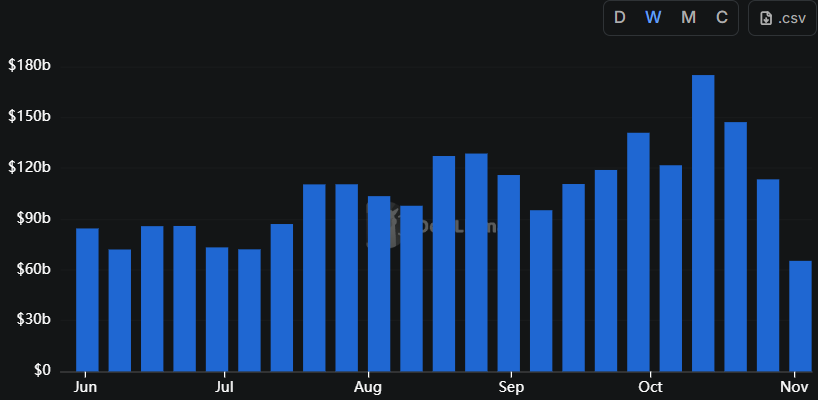Click the $90b y-axis label
The image size is (818, 400).
(30, 218)
